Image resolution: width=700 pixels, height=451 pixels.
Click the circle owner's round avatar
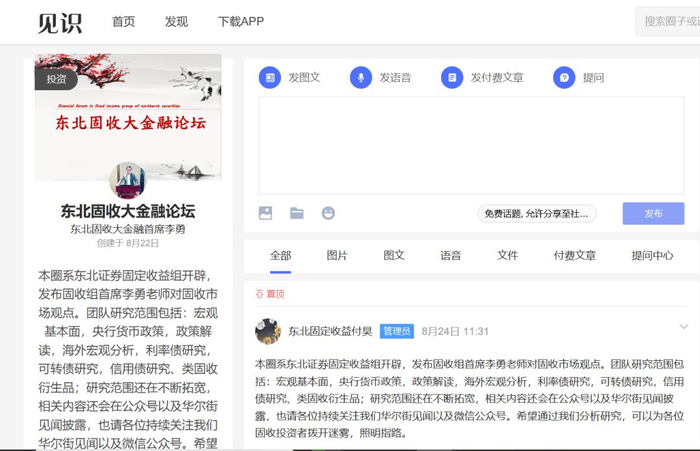[x=128, y=180]
